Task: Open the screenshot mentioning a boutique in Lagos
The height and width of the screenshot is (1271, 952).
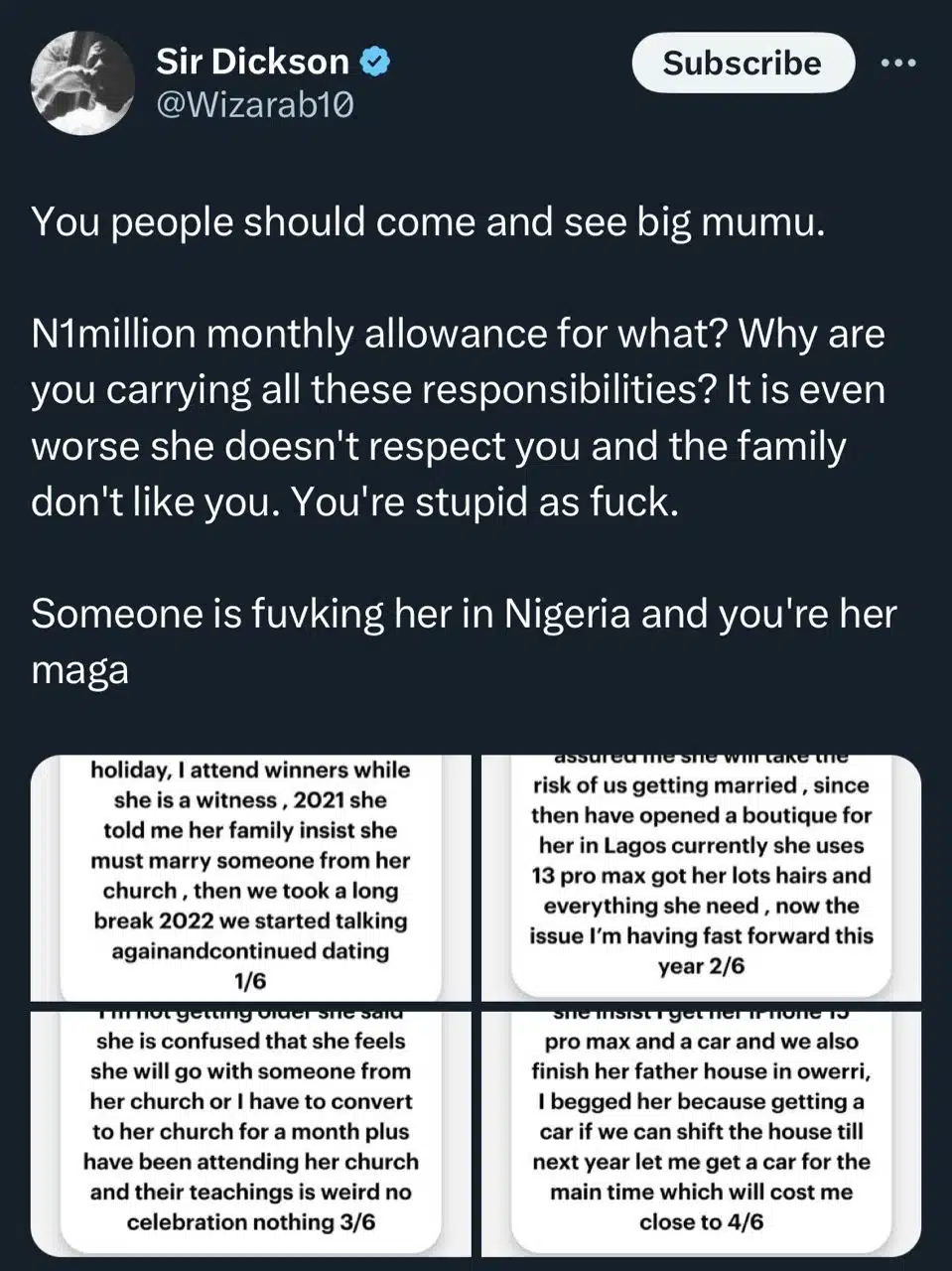Action: (701, 876)
